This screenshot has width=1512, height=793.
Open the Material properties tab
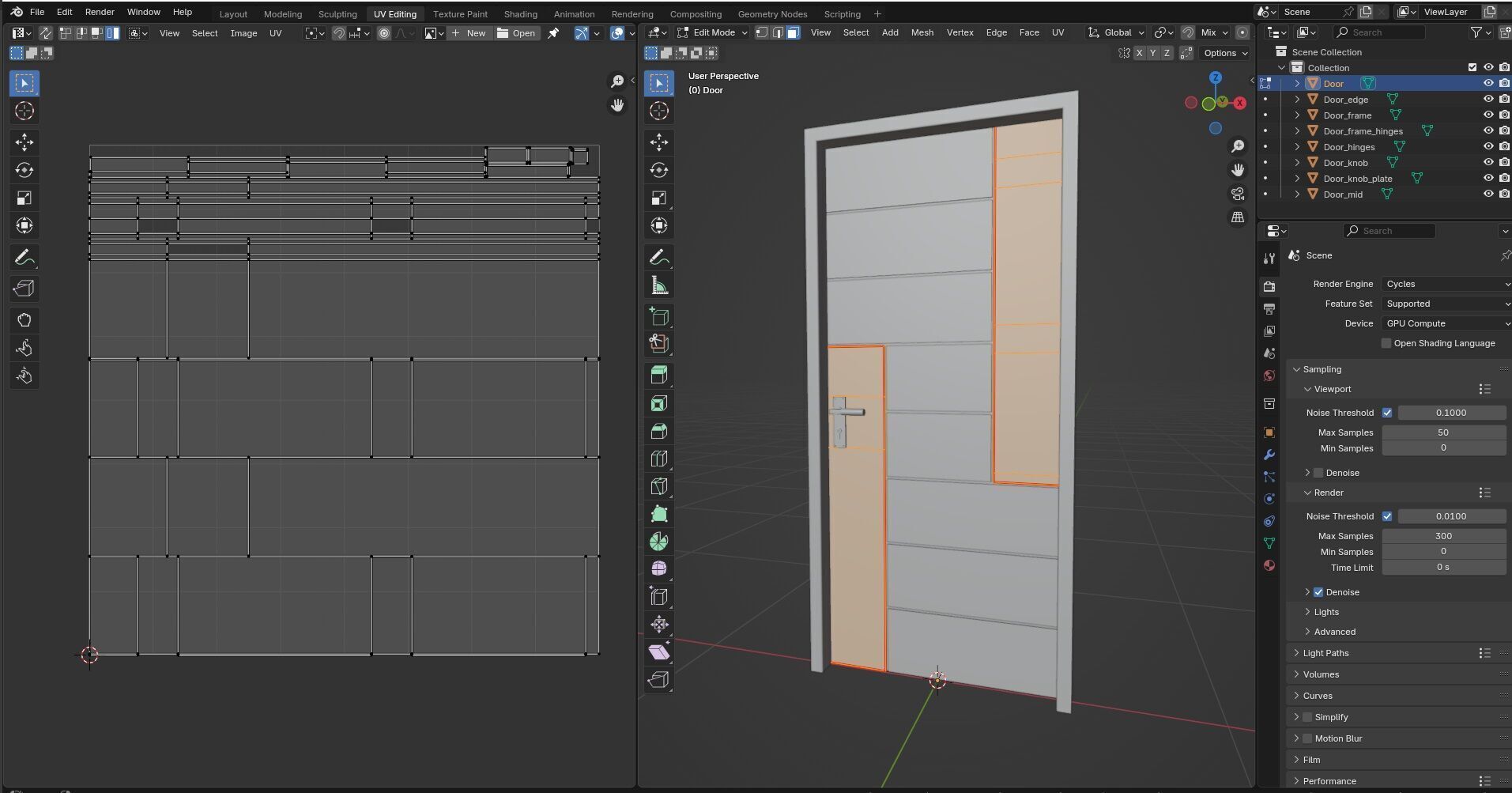[x=1269, y=565]
